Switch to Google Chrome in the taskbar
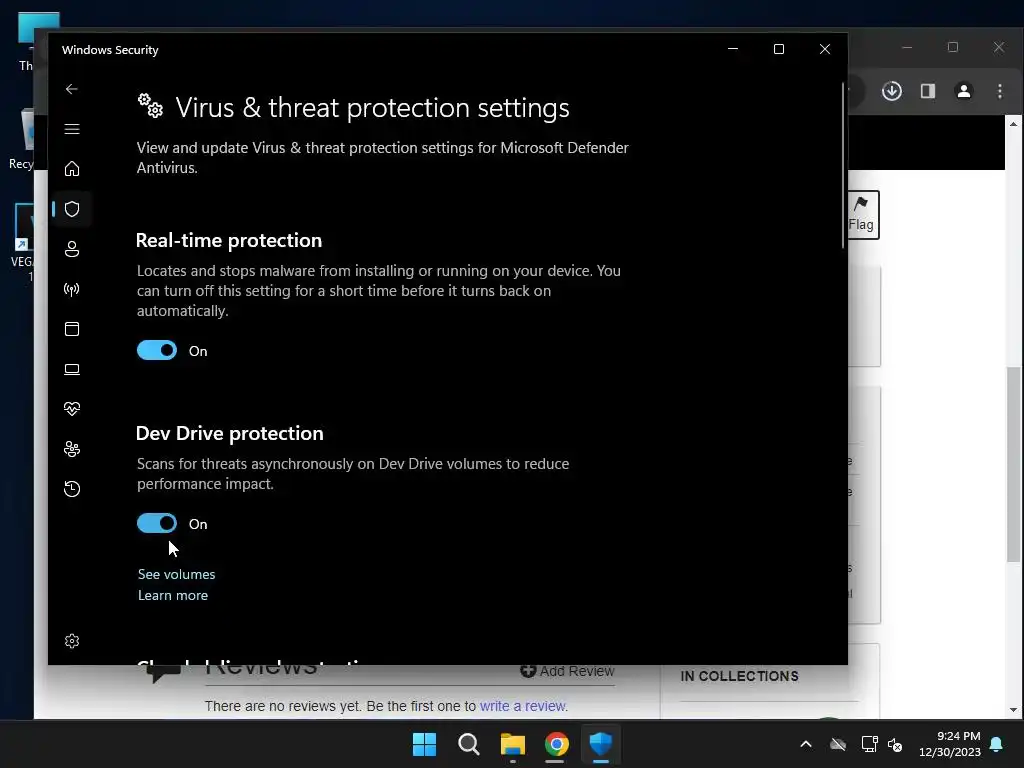The width and height of the screenshot is (1024, 768). point(556,744)
